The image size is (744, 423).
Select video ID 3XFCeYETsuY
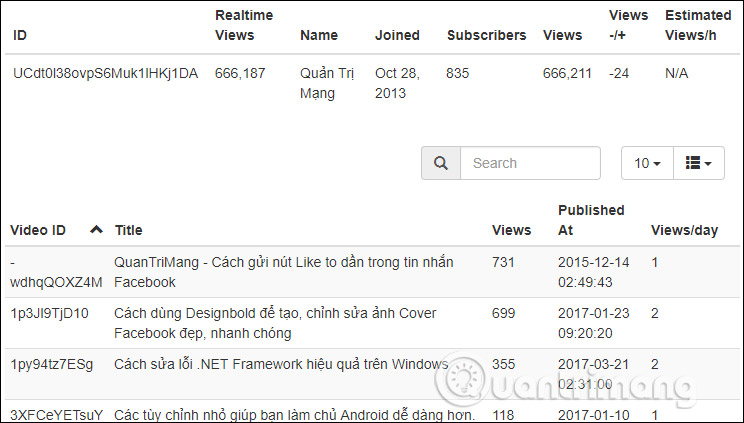[x=56, y=415]
